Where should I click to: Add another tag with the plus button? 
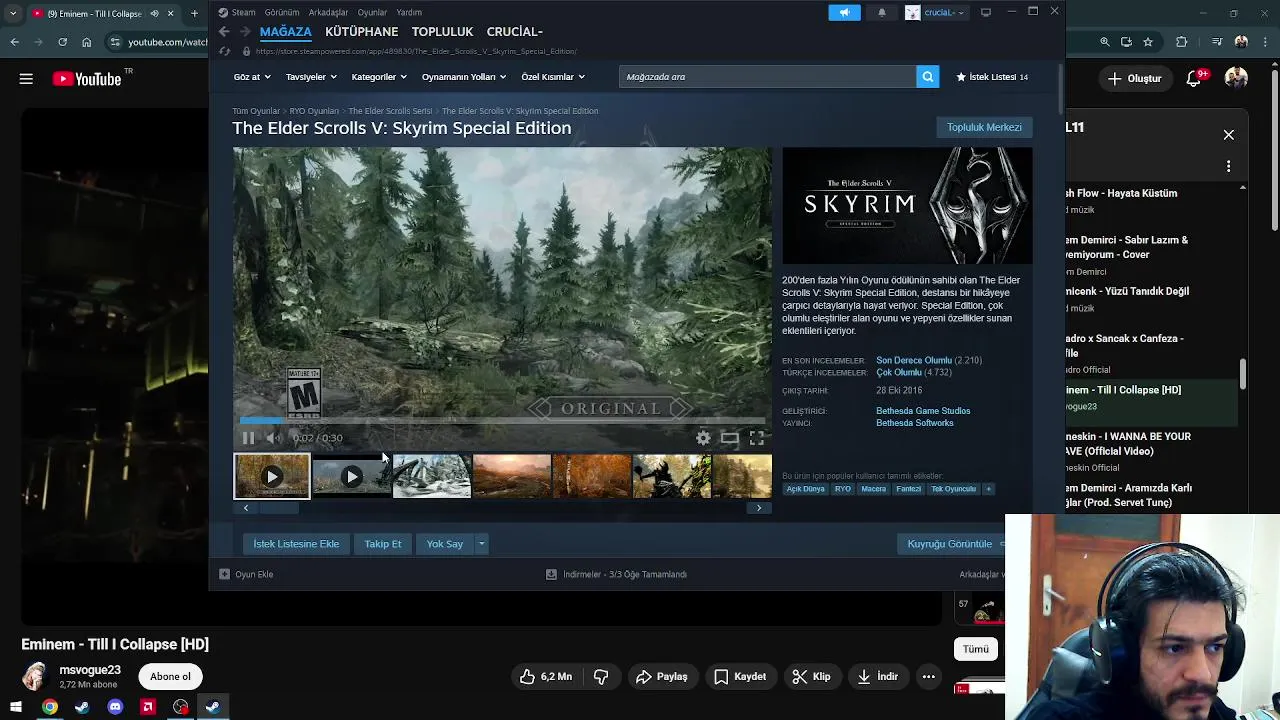click(988, 489)
